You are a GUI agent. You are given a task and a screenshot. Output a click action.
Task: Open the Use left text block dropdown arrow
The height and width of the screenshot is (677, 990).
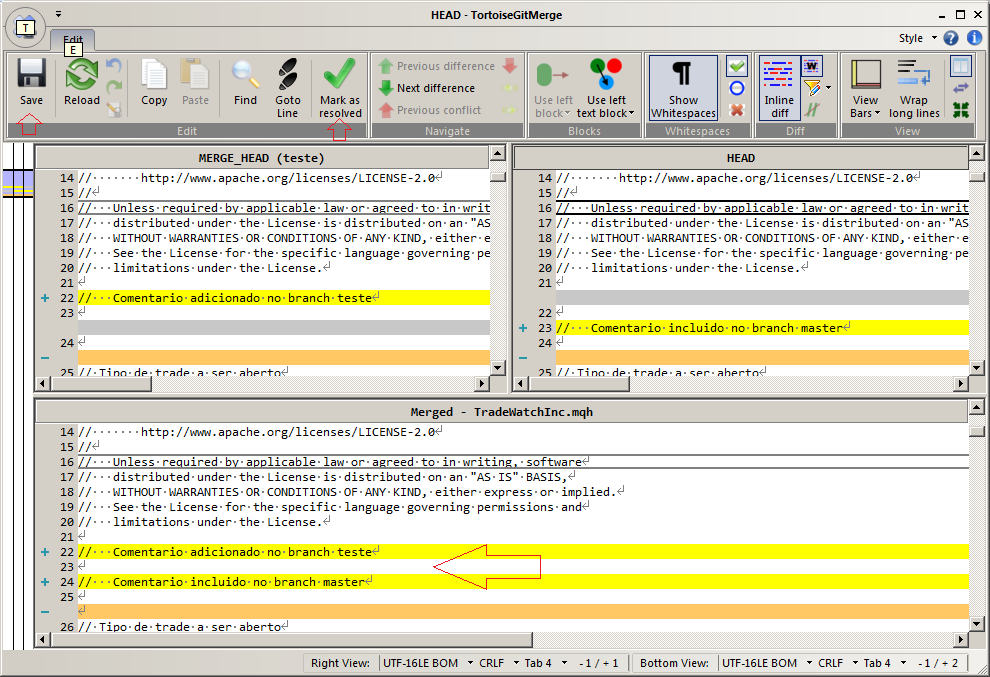[631, 113]
